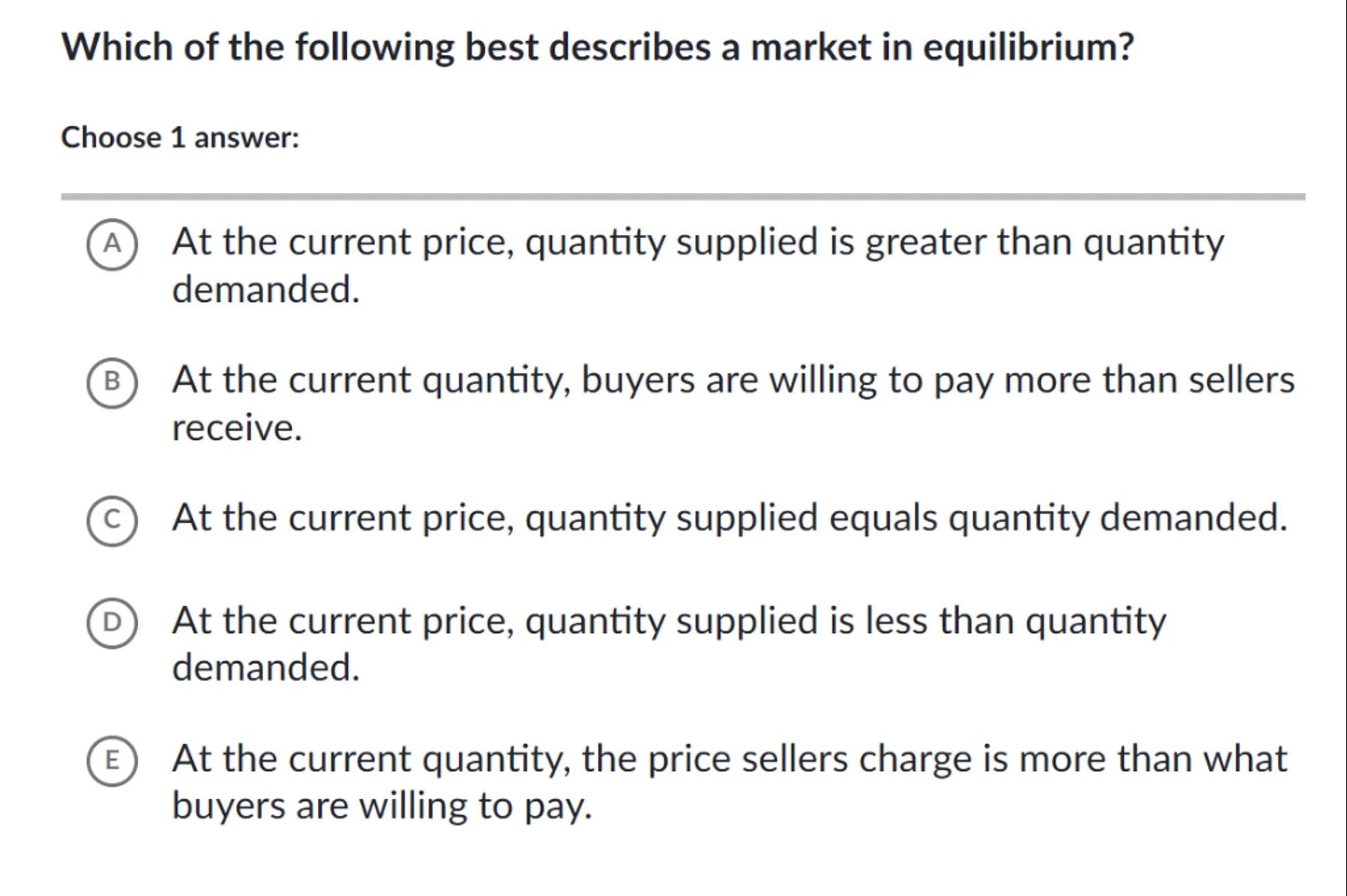Click answer text "quantity supplied is less than quantity"
This screenshot has height=896, width=1347.
click(x=845, y=622)
